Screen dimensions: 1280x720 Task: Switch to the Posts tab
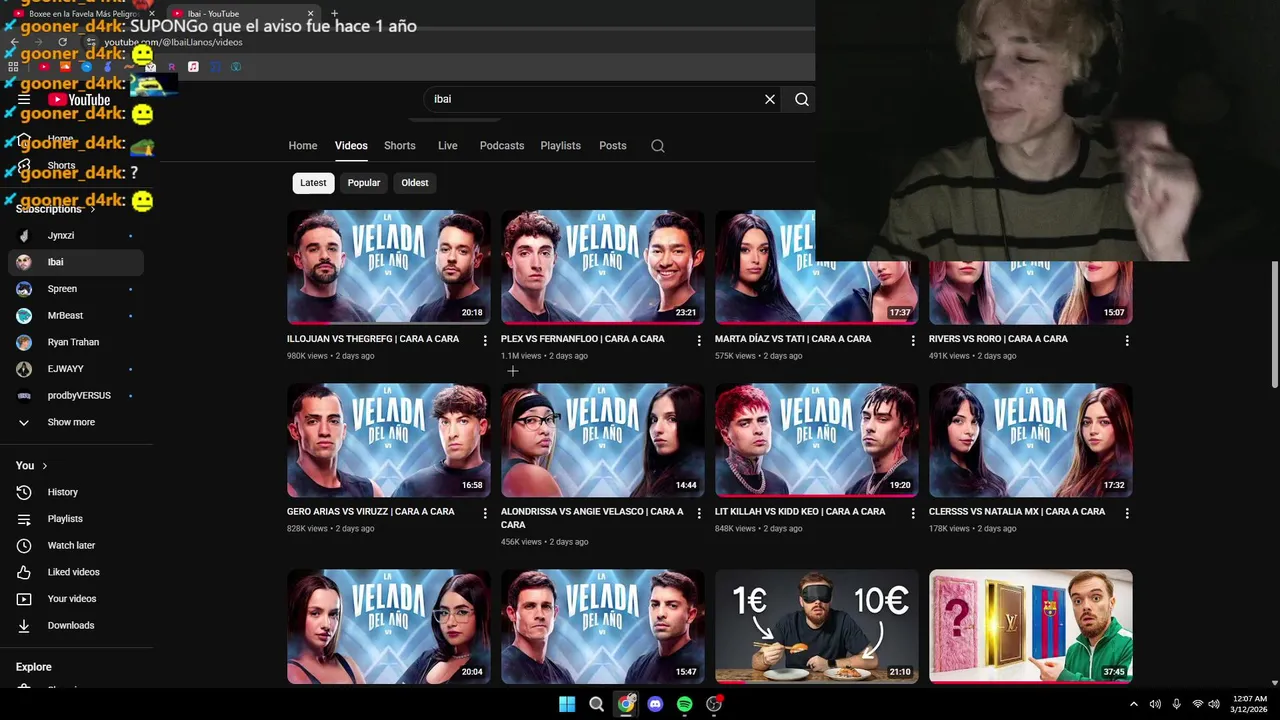click(613, 146)
